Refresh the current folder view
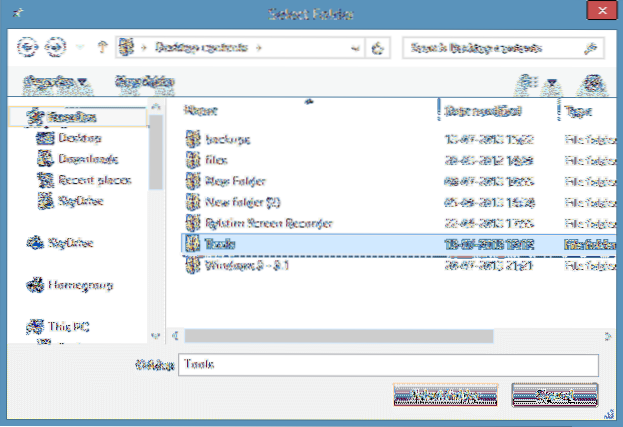 pyautogui.click(x=378, y=46)
